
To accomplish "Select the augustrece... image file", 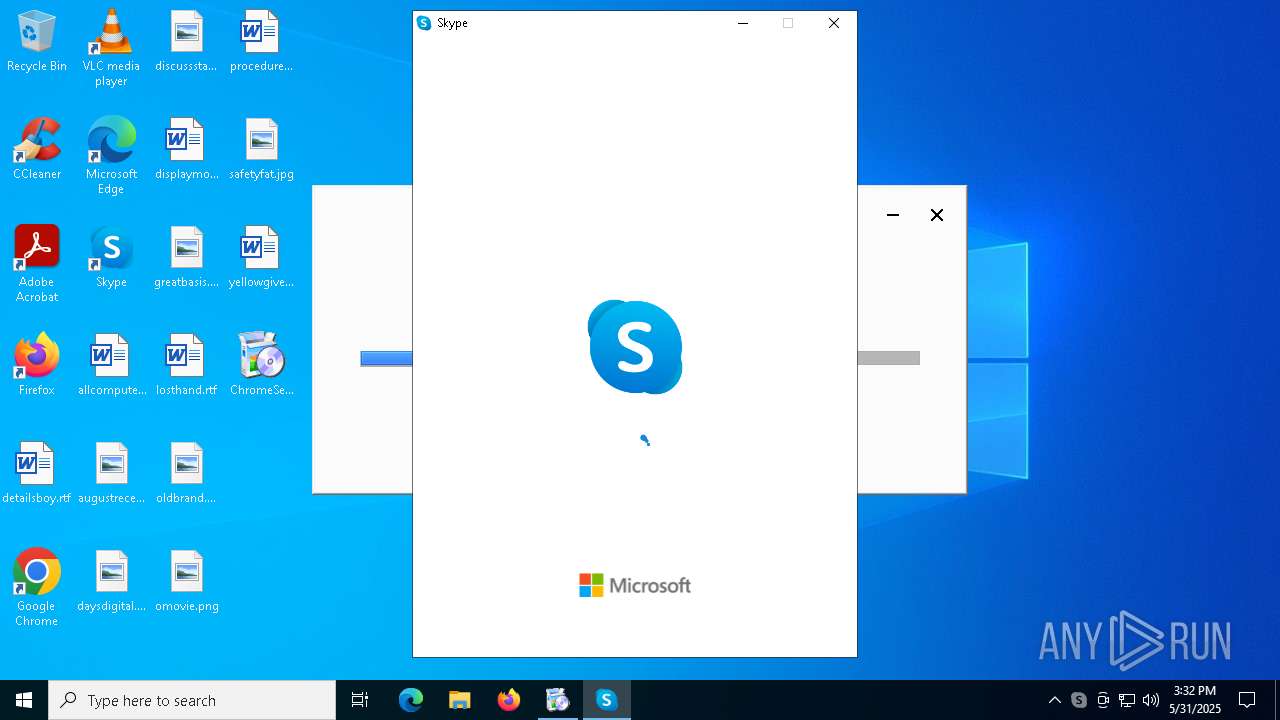I will [x=111, y=474].
